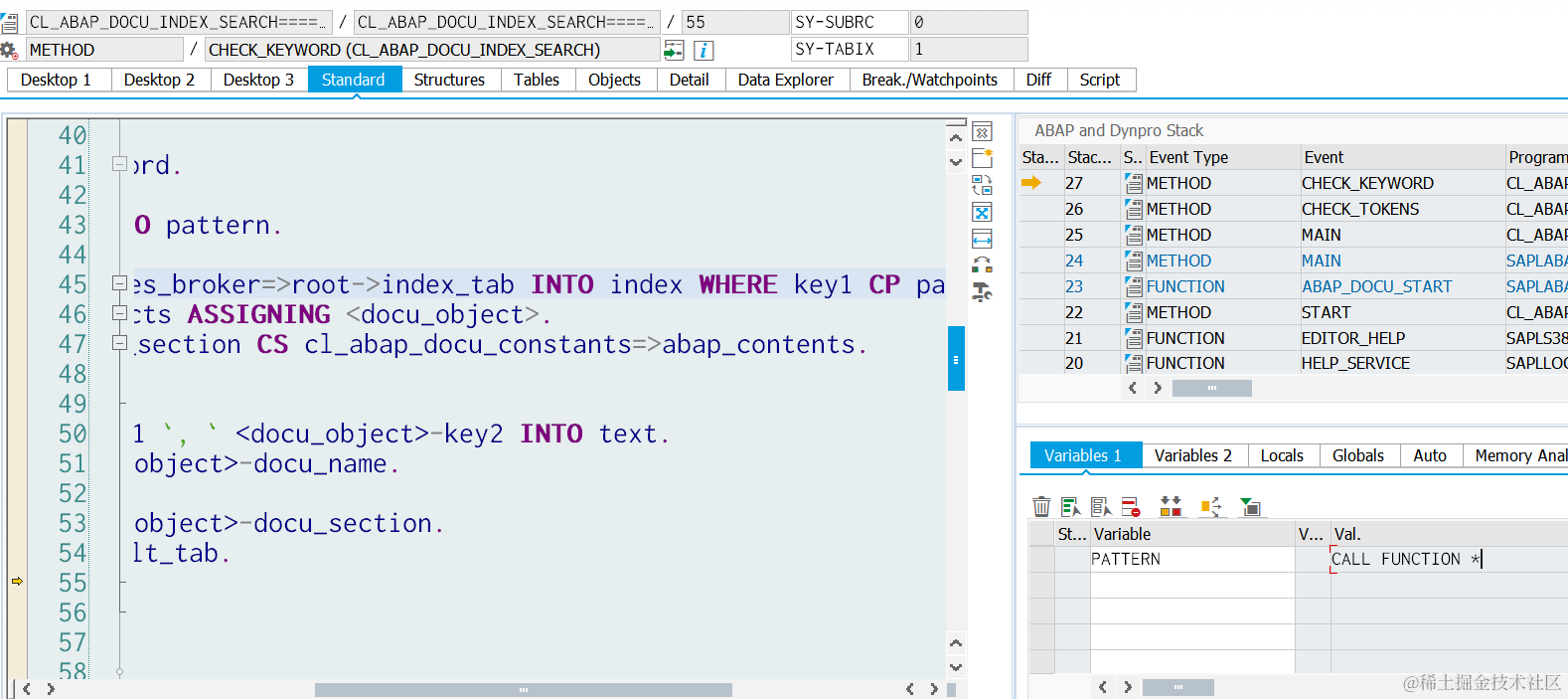Click the down arrows orange red squares icon
Image resolution: width=1568 pixels, height=699 pixels.
[1171, 507]
